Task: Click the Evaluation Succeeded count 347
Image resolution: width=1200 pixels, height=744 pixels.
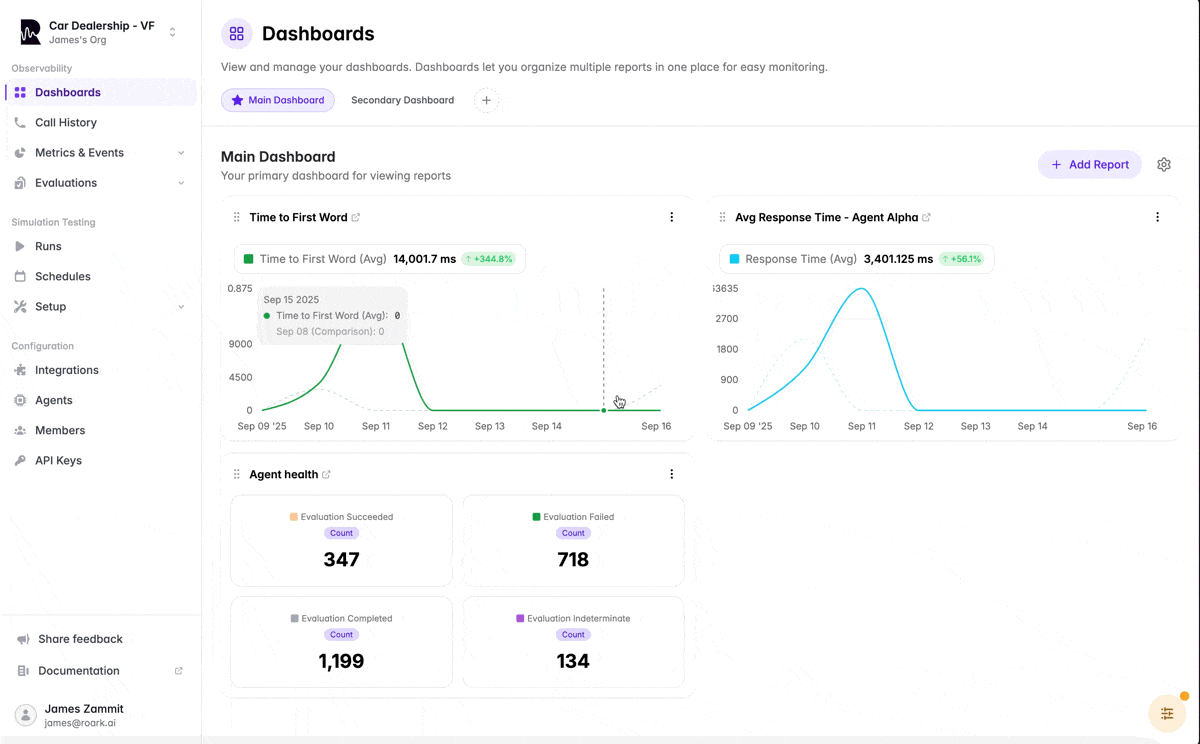Action: coord(341,560)
